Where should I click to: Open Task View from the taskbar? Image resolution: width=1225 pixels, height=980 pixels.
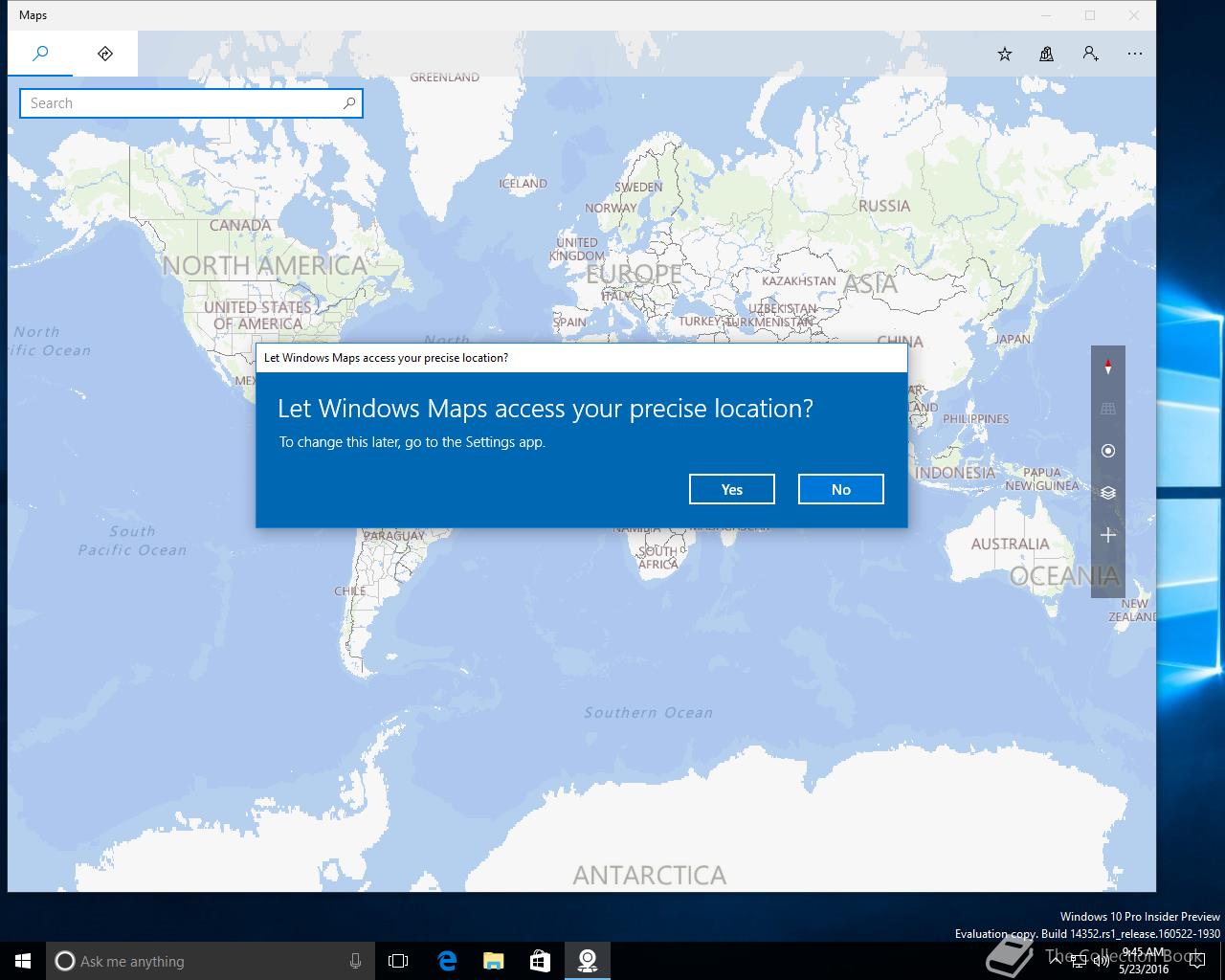point(398,961)
